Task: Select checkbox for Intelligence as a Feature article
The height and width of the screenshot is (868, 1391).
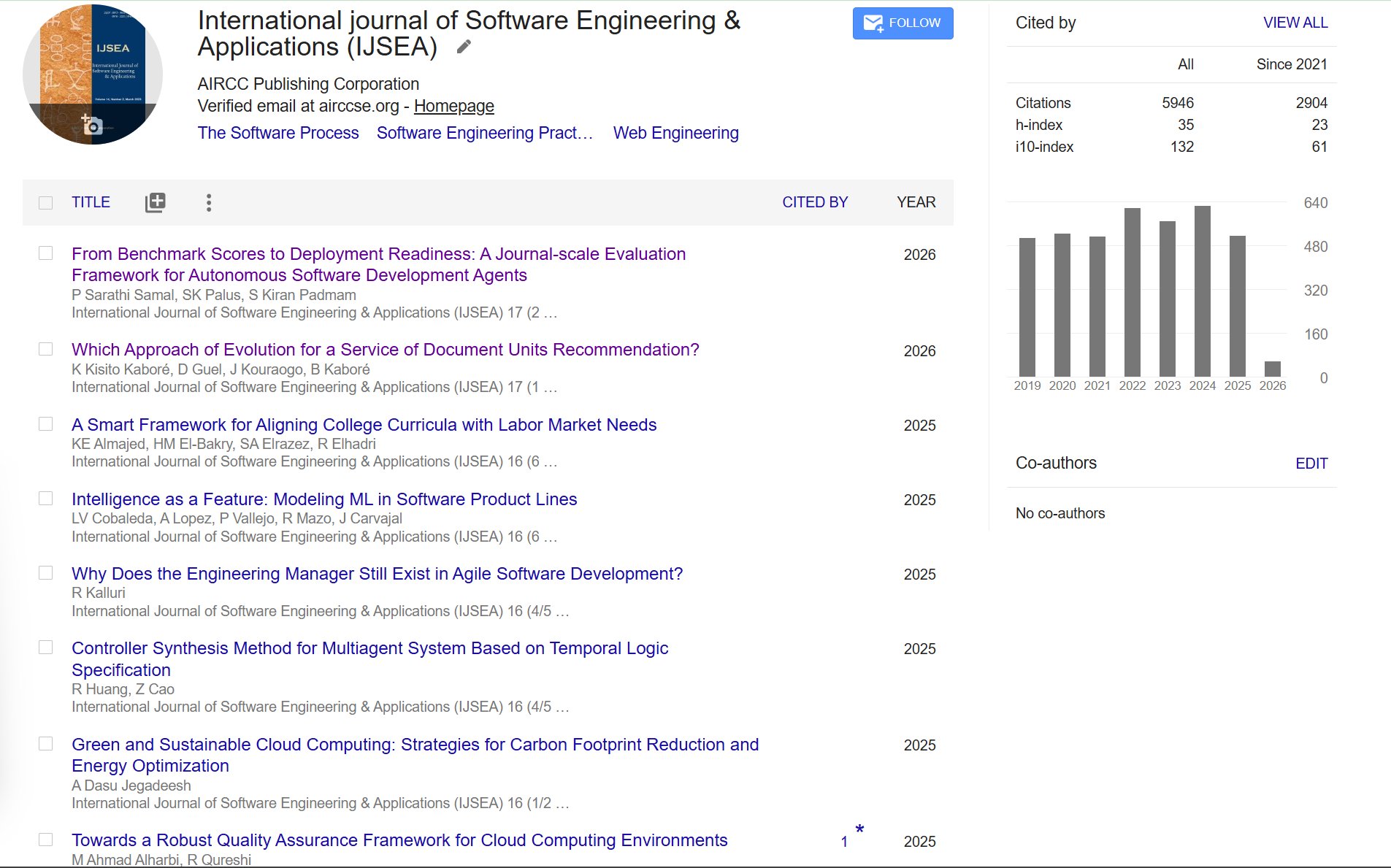Action: tap(45, 499)
